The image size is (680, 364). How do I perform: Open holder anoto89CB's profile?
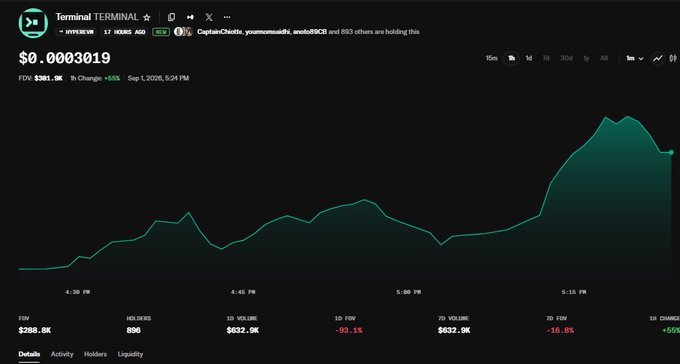click(x=310, y=32)
